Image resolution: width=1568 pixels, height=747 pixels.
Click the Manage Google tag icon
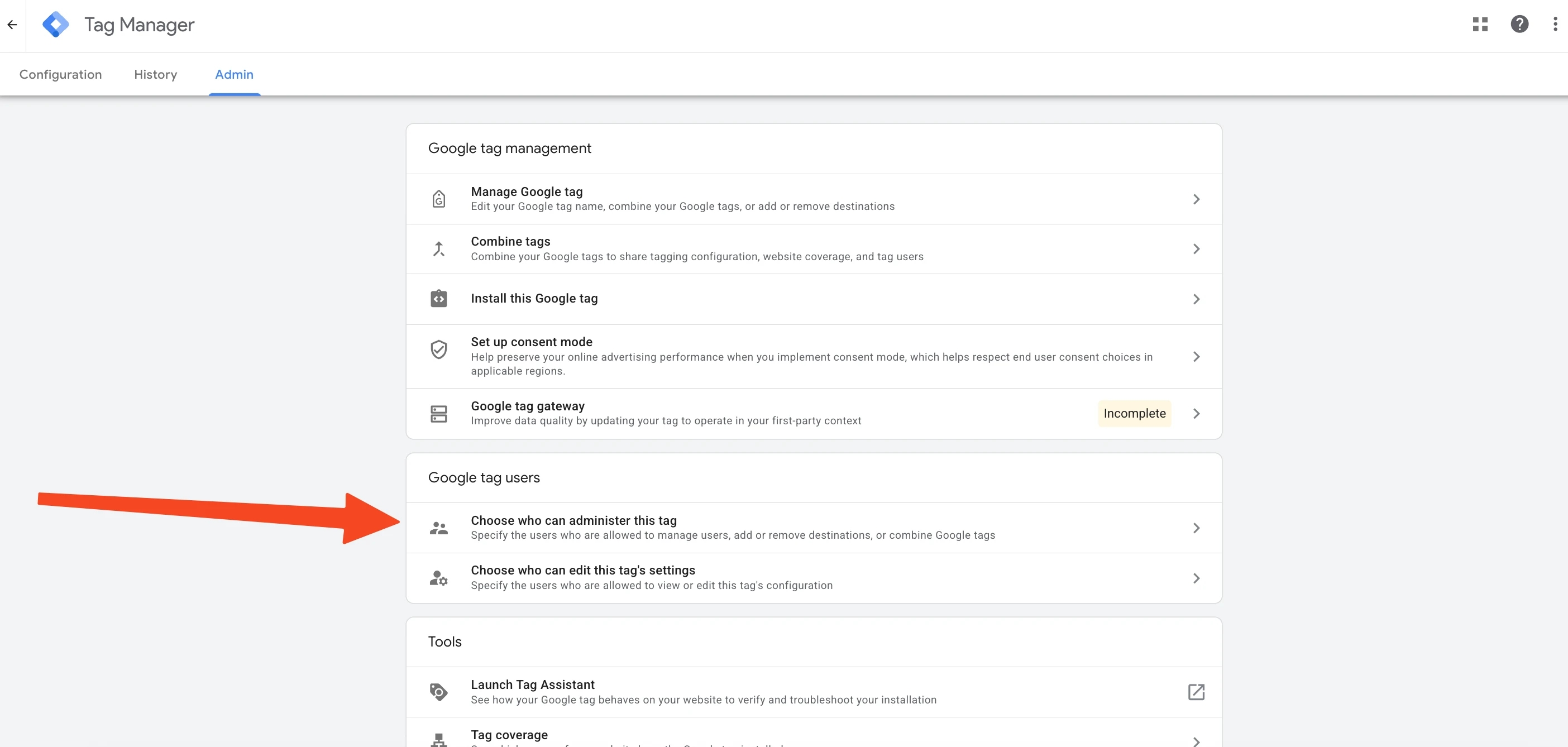pyautogui.click(x=438, y=199)
